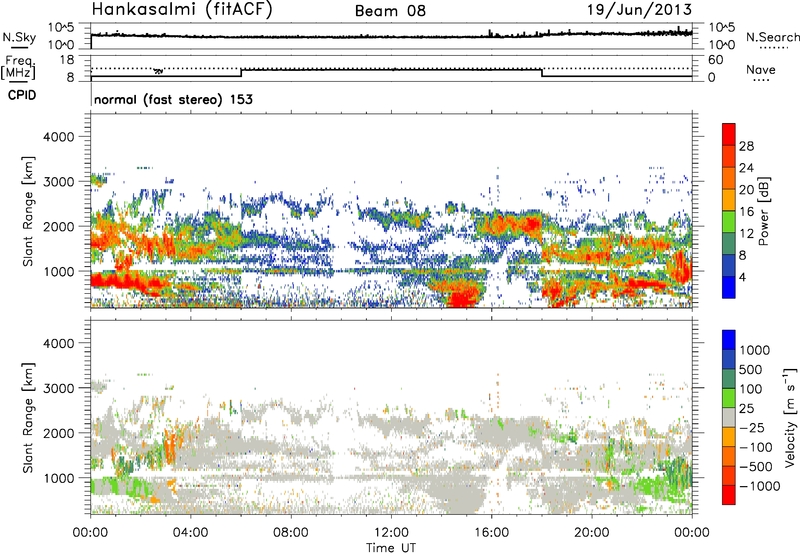Viewport: 800px width, 554px height.
Task: Click the red top segment of Power colorbar
Action: (729, 134)
